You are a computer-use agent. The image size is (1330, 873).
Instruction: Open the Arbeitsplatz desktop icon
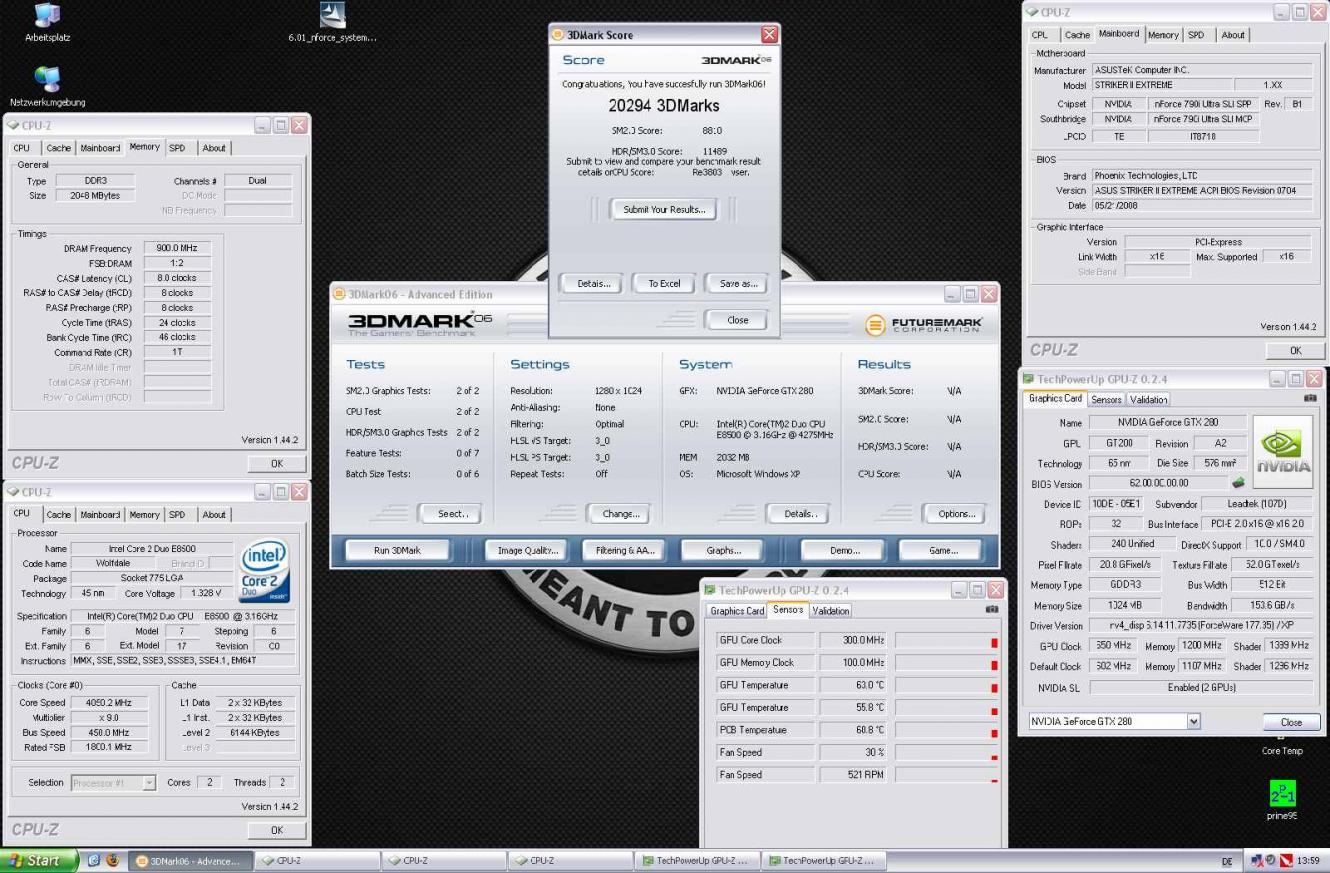(47, 23)
